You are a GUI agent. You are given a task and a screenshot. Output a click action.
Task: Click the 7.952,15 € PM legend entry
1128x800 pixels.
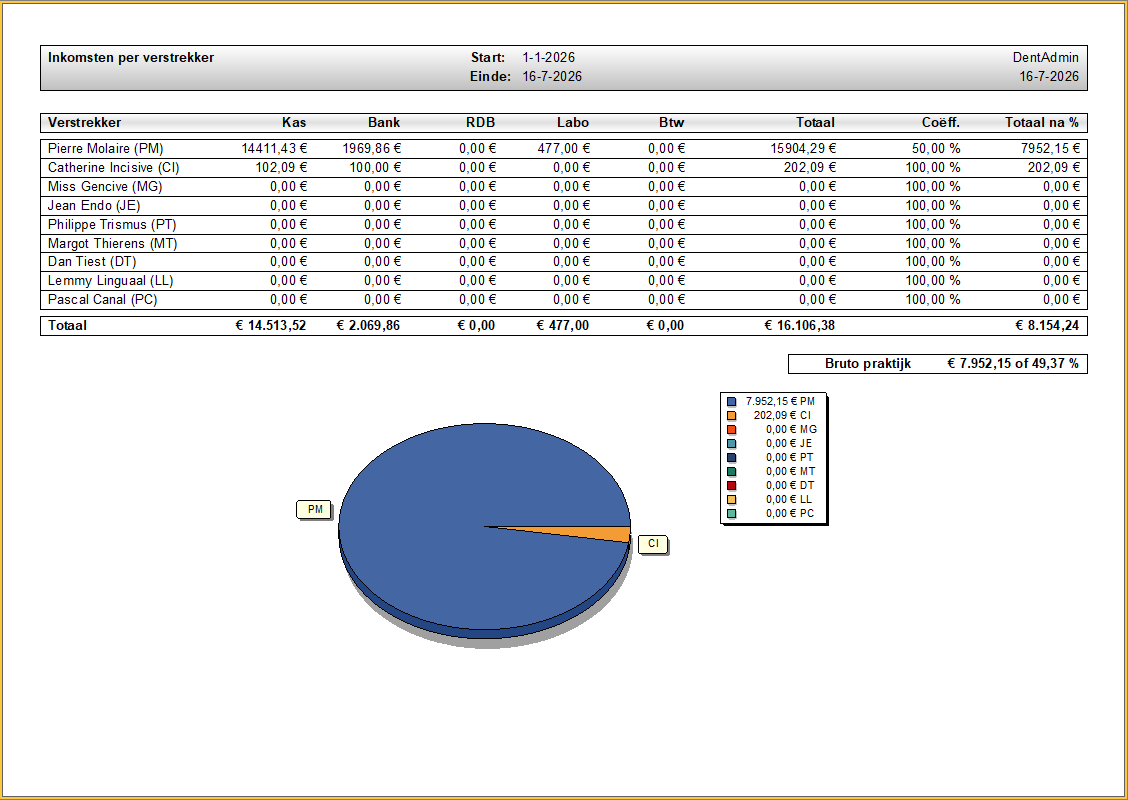coord(780,401)
